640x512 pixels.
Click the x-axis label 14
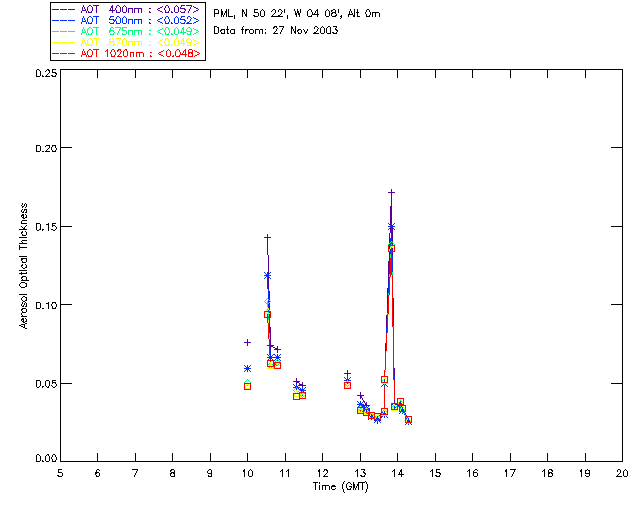(398, 473)
